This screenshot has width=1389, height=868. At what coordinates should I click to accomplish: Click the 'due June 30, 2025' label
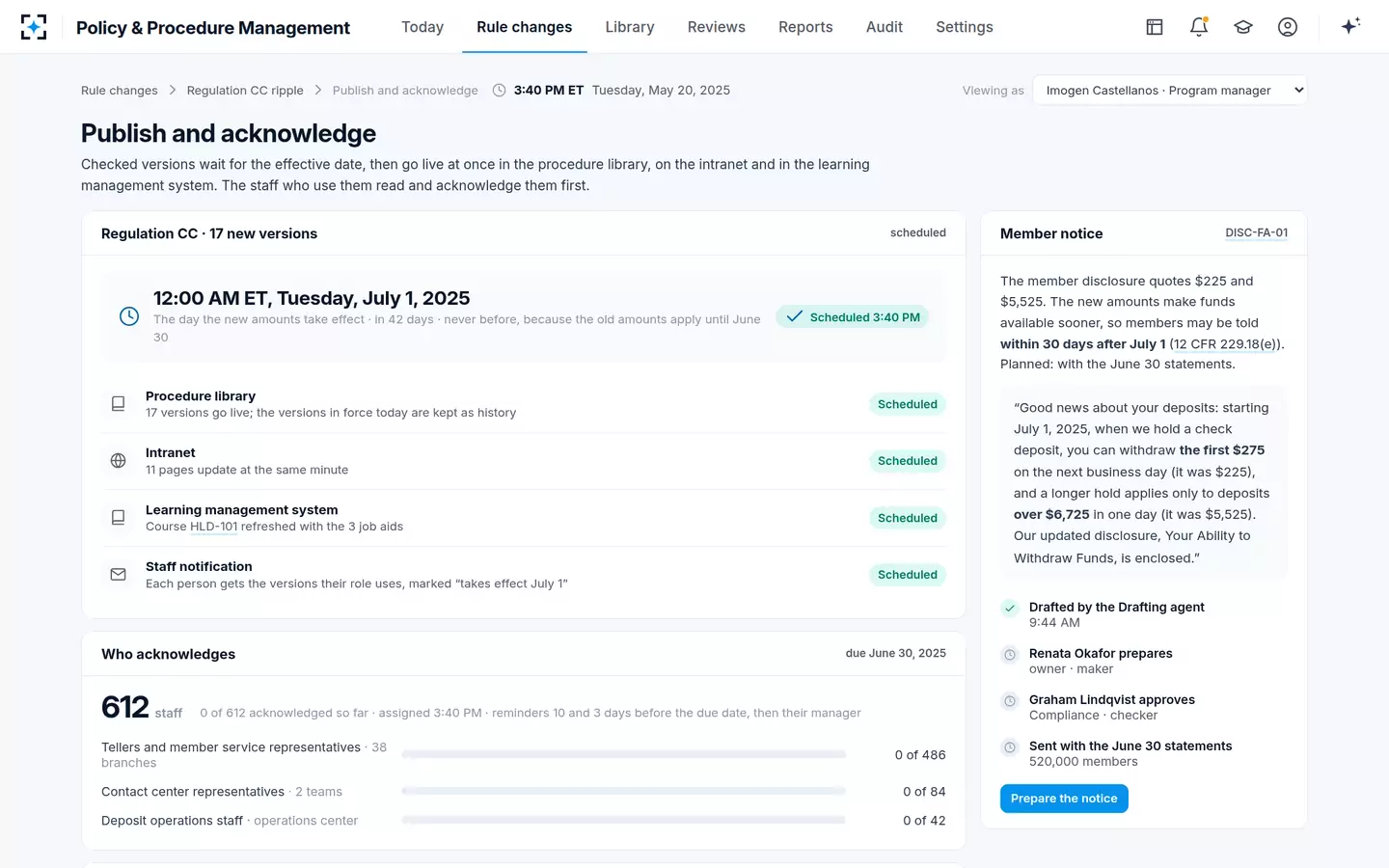pos(895,653)
